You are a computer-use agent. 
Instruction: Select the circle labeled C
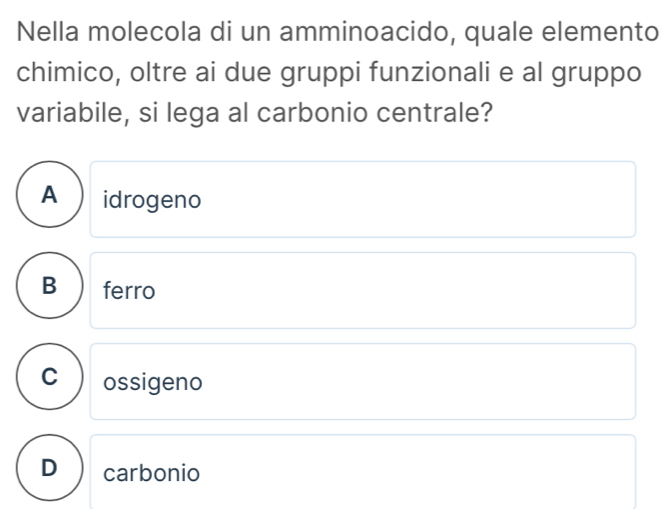click(x=48, y=382)
